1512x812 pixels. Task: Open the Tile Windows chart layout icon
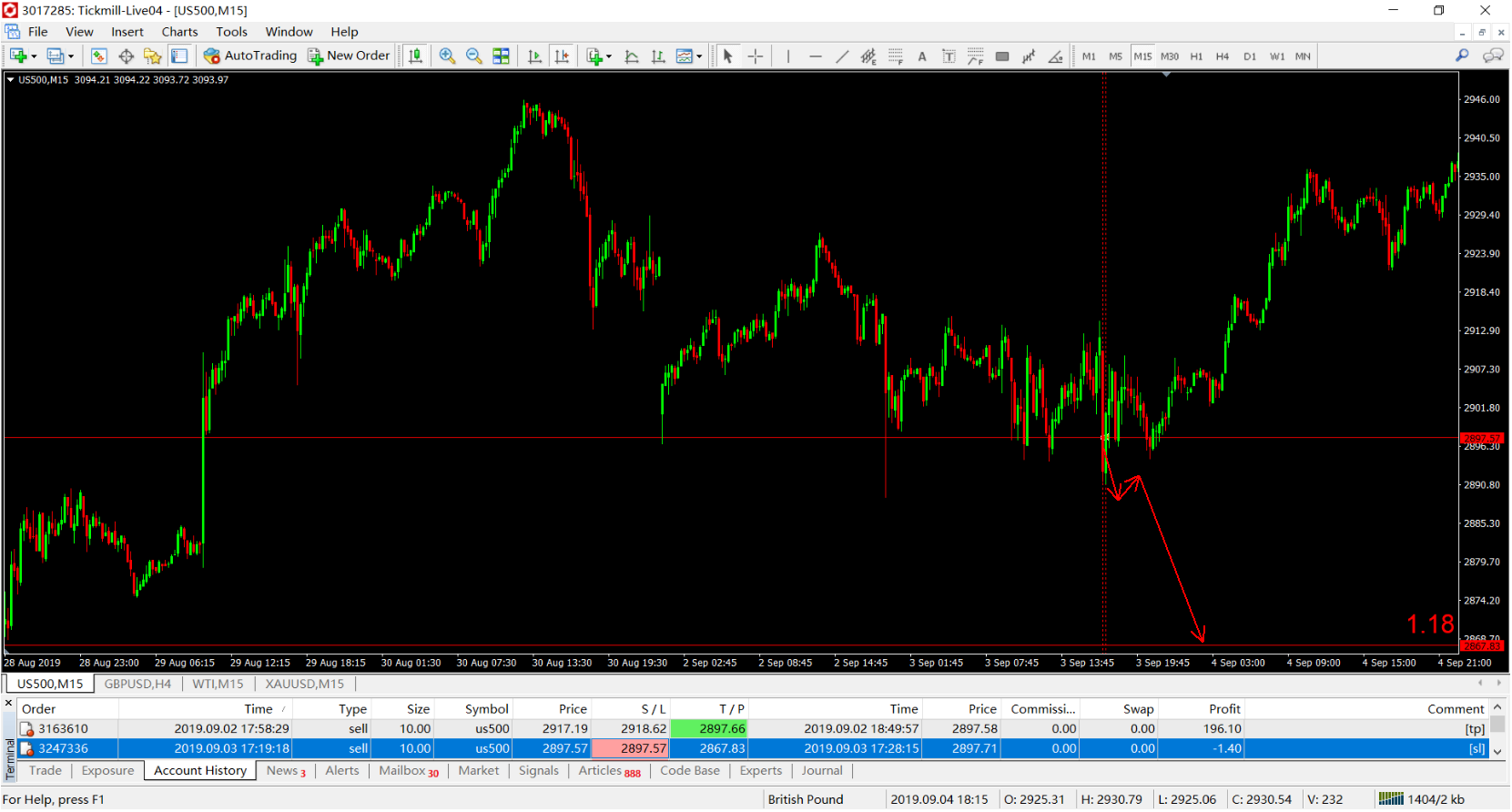[x=501, y=56]
